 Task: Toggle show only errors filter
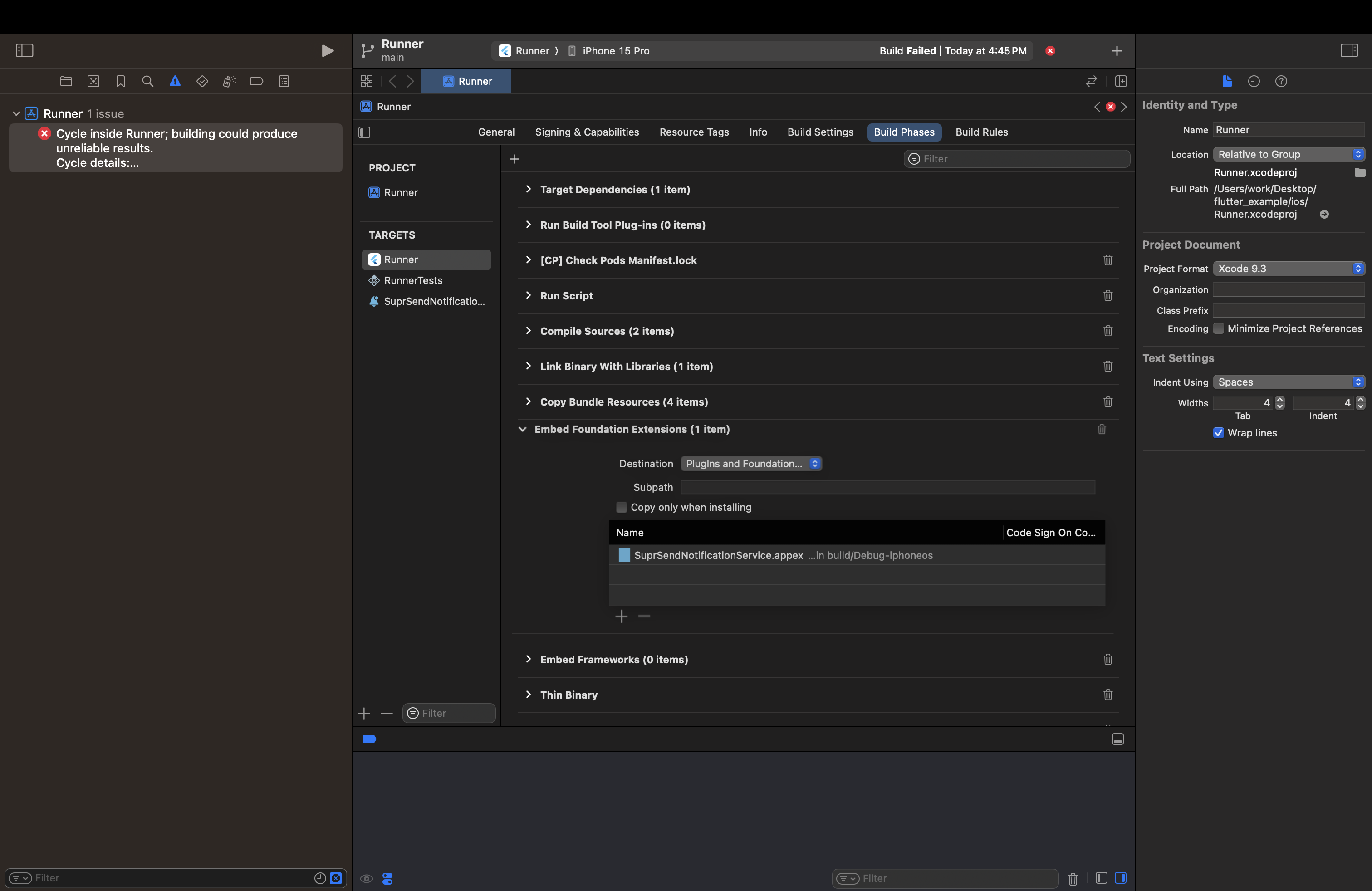[336, 878]
